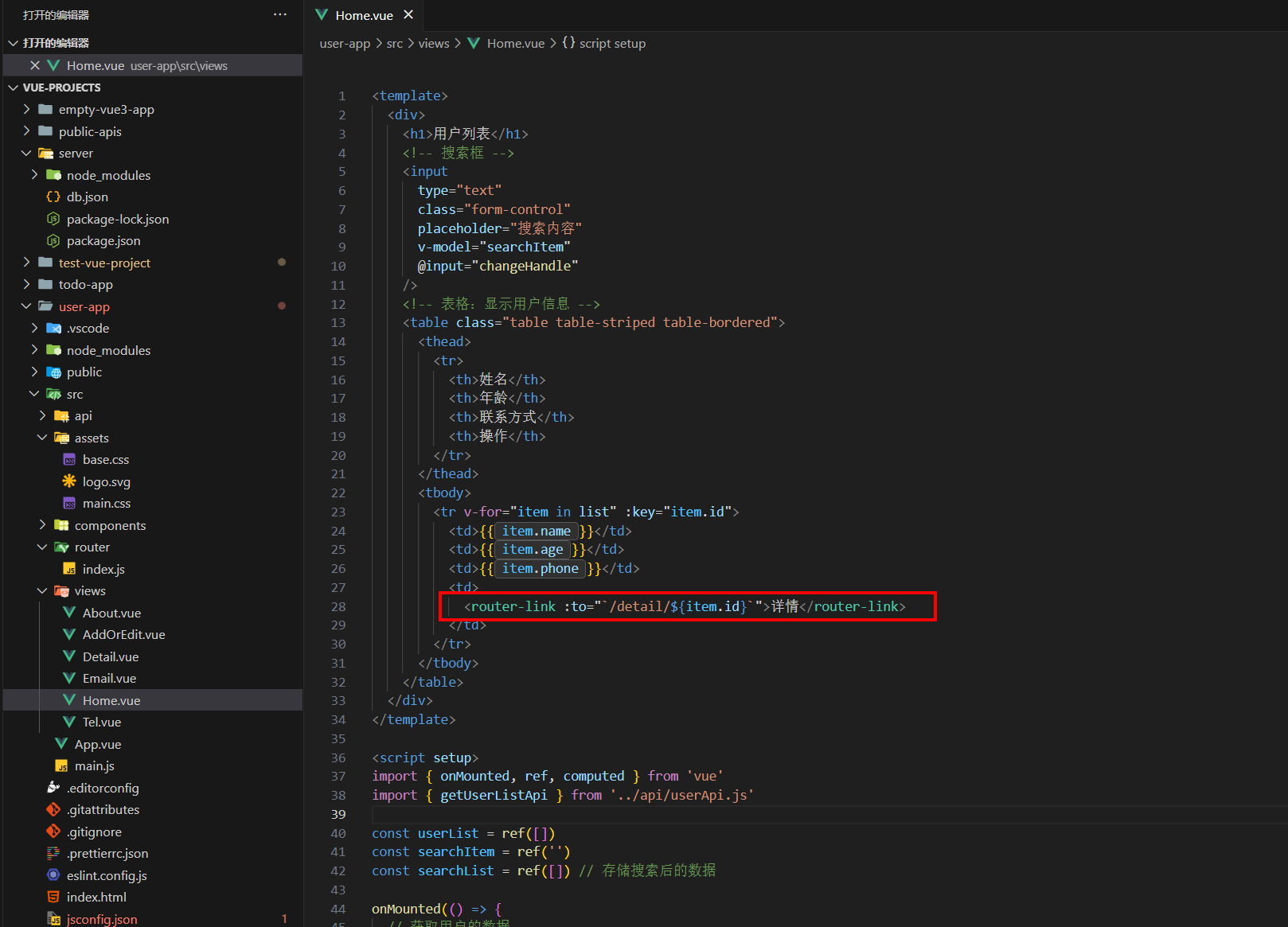Expand the test-vue-project folder
Image resolution: width=1288 pixels, height=927 pixels.
[x=26, y=263]
